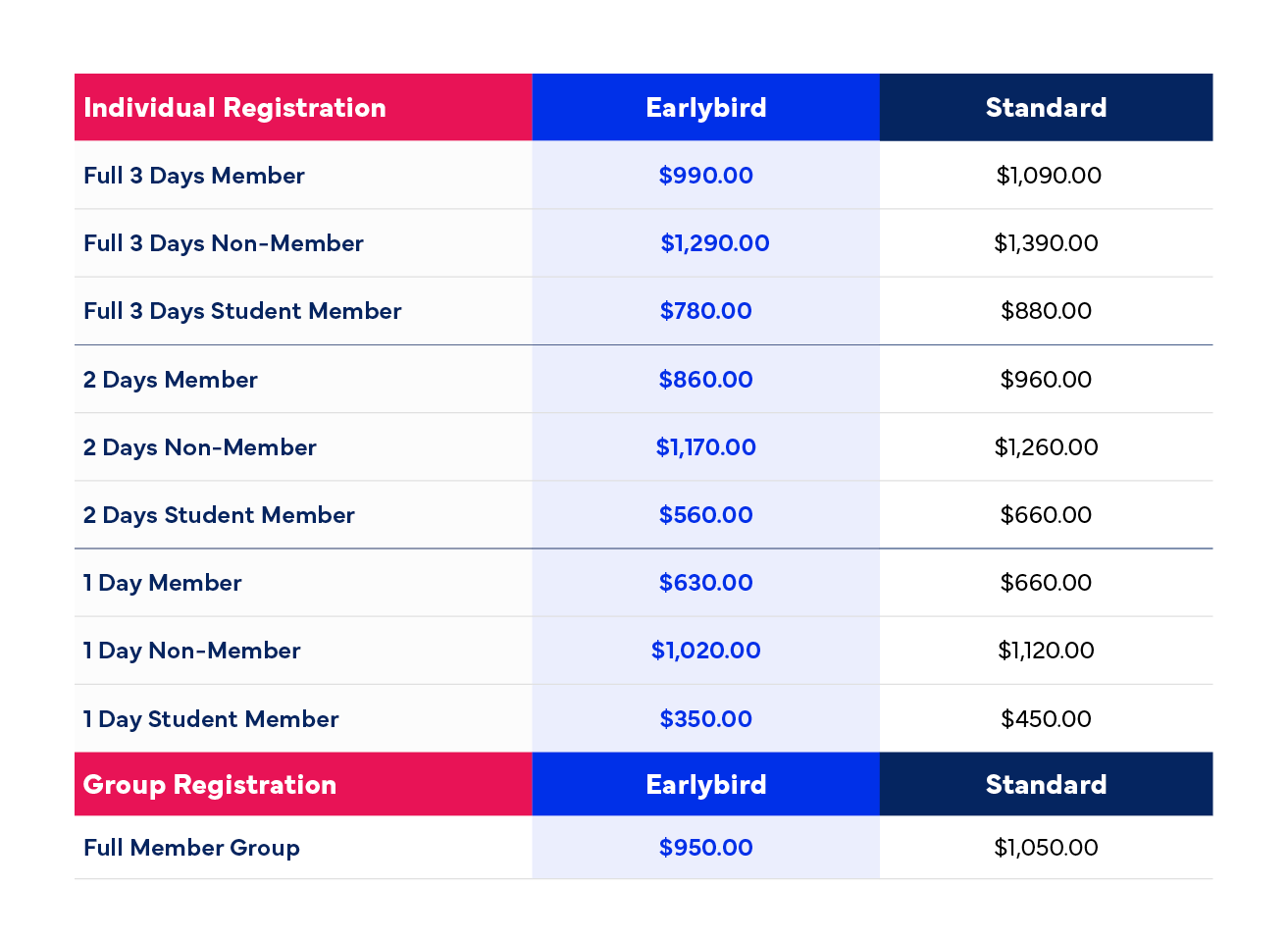This screenshot has width=1288, height=940.
Task: Click the top Standard column header
Action: click(1046, 108)
